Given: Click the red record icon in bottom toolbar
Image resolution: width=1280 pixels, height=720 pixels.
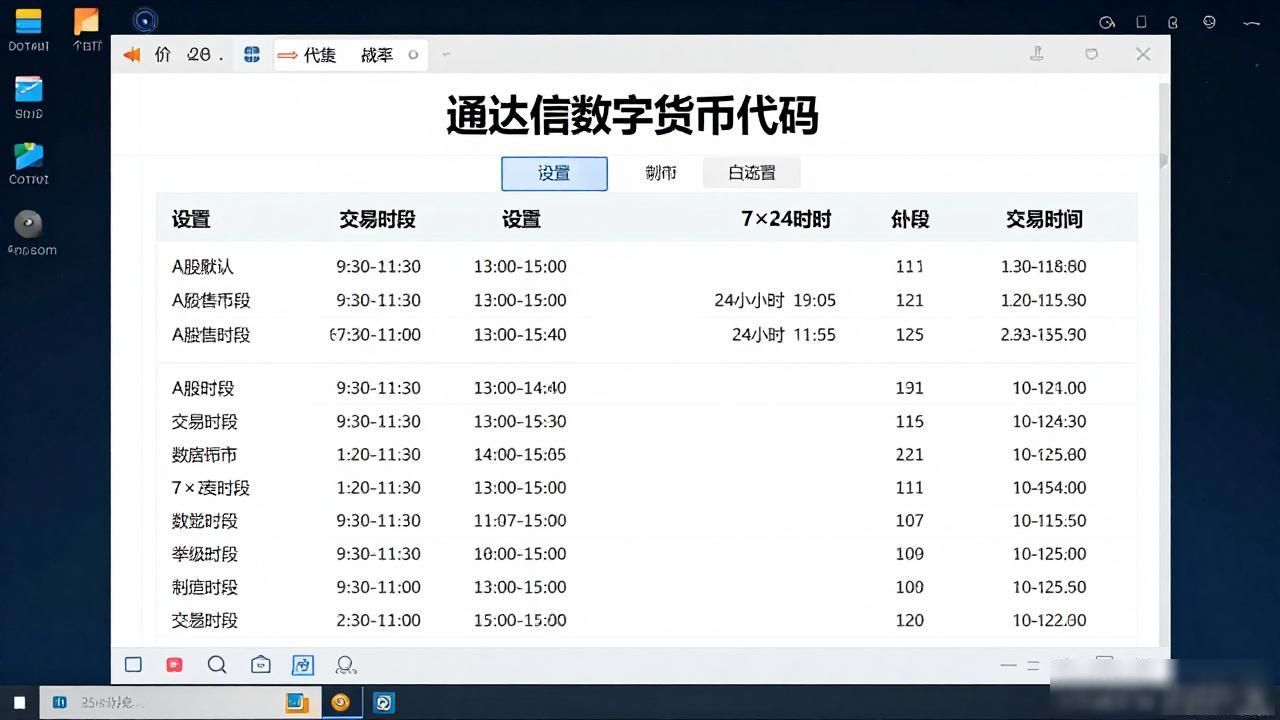Looking at the screenshot, I should click(x=174, y=665).
